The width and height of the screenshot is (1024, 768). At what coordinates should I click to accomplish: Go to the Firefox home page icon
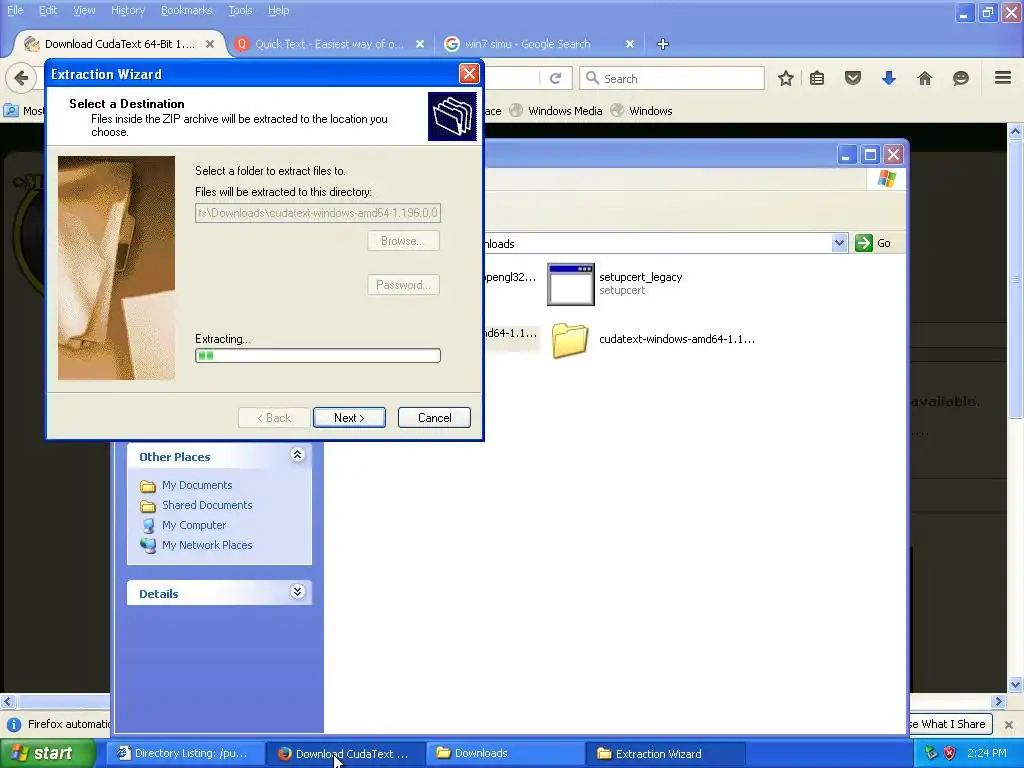point(925,78)
